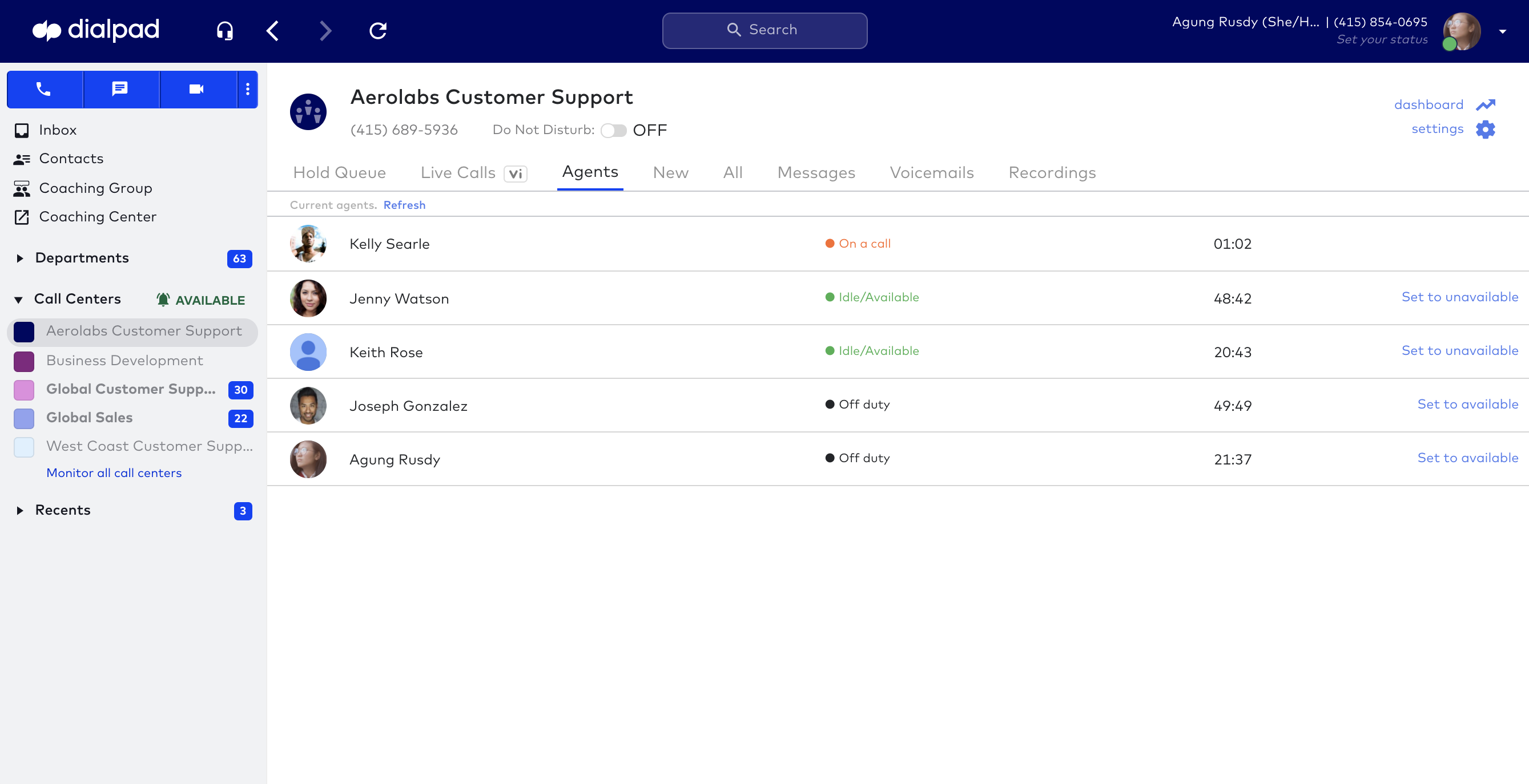Image resolution: width=1529 pixels, height=784 pixels.
Task: Click Set your status
Action: coord(1382,40)
